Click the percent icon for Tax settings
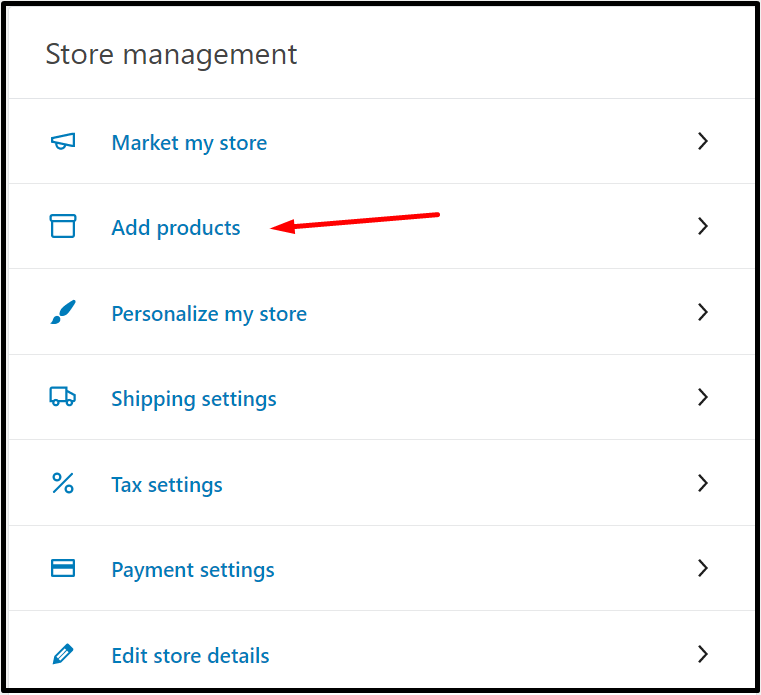This screenshot has height=695, width=761. tap(63, 483)
